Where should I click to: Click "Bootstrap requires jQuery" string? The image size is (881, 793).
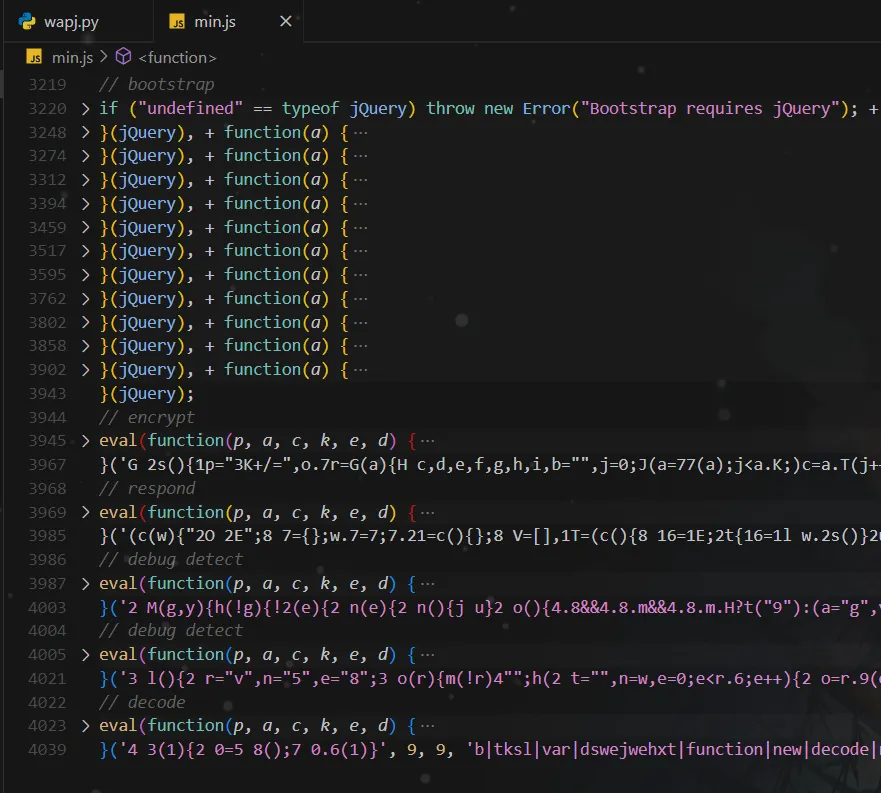click(x=711, y=108)
